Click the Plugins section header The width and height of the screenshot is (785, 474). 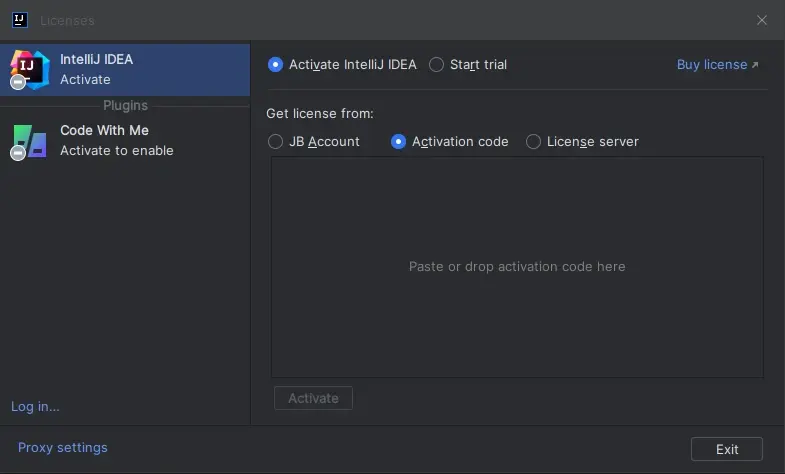pyautogui.click(x=125, y=105)
